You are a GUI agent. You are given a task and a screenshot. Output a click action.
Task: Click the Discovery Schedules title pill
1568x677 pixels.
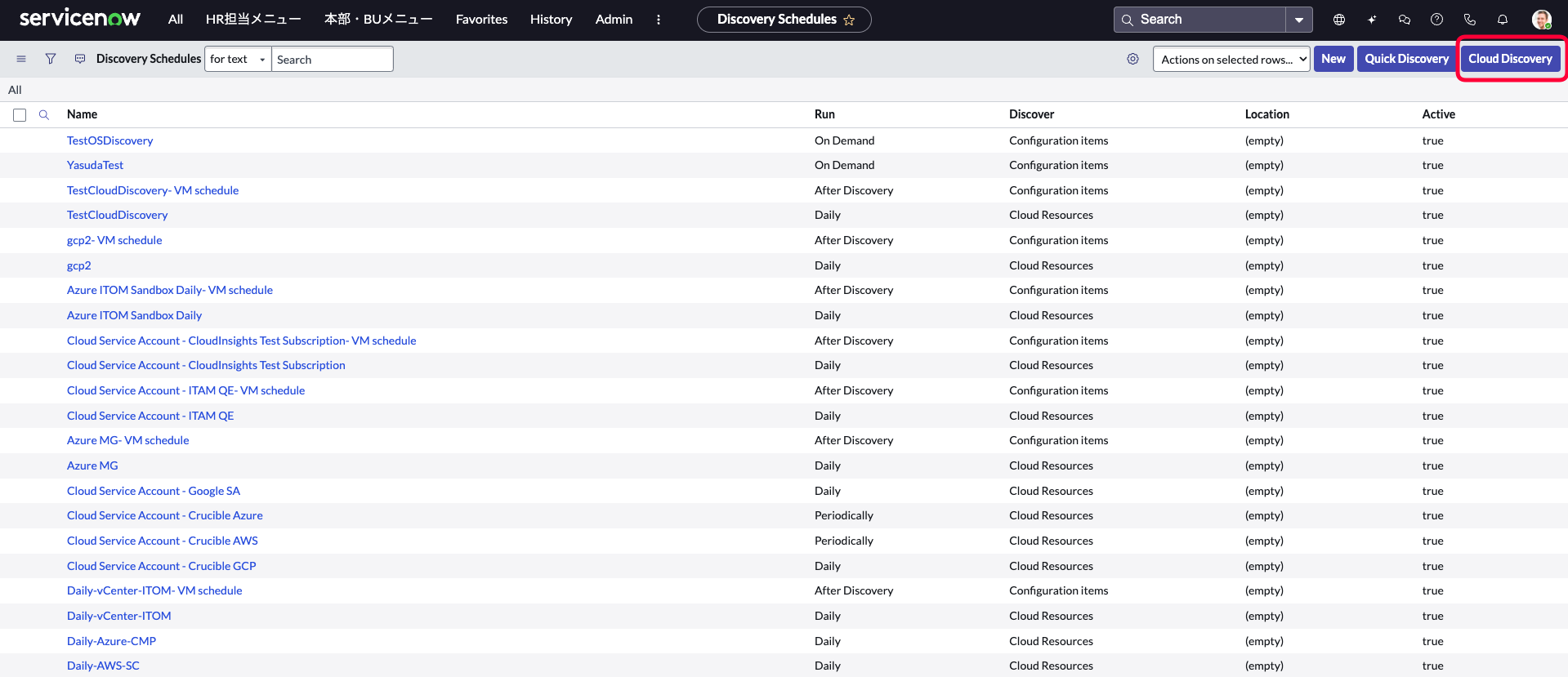pyautogui.click(x=784, y=20)
